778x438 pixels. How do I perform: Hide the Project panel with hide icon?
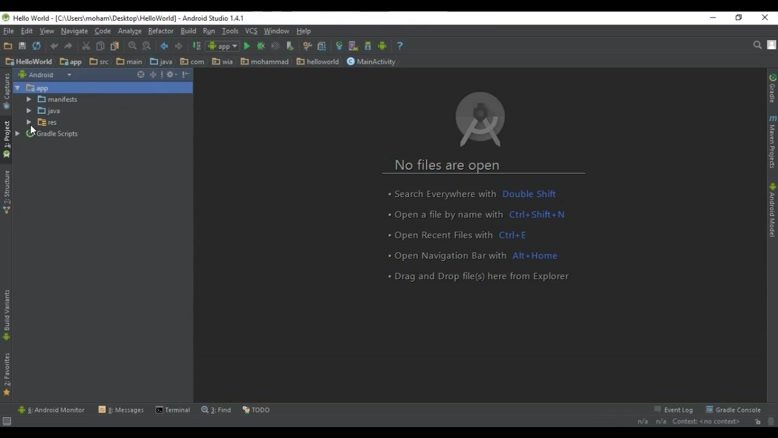[186, 74]
